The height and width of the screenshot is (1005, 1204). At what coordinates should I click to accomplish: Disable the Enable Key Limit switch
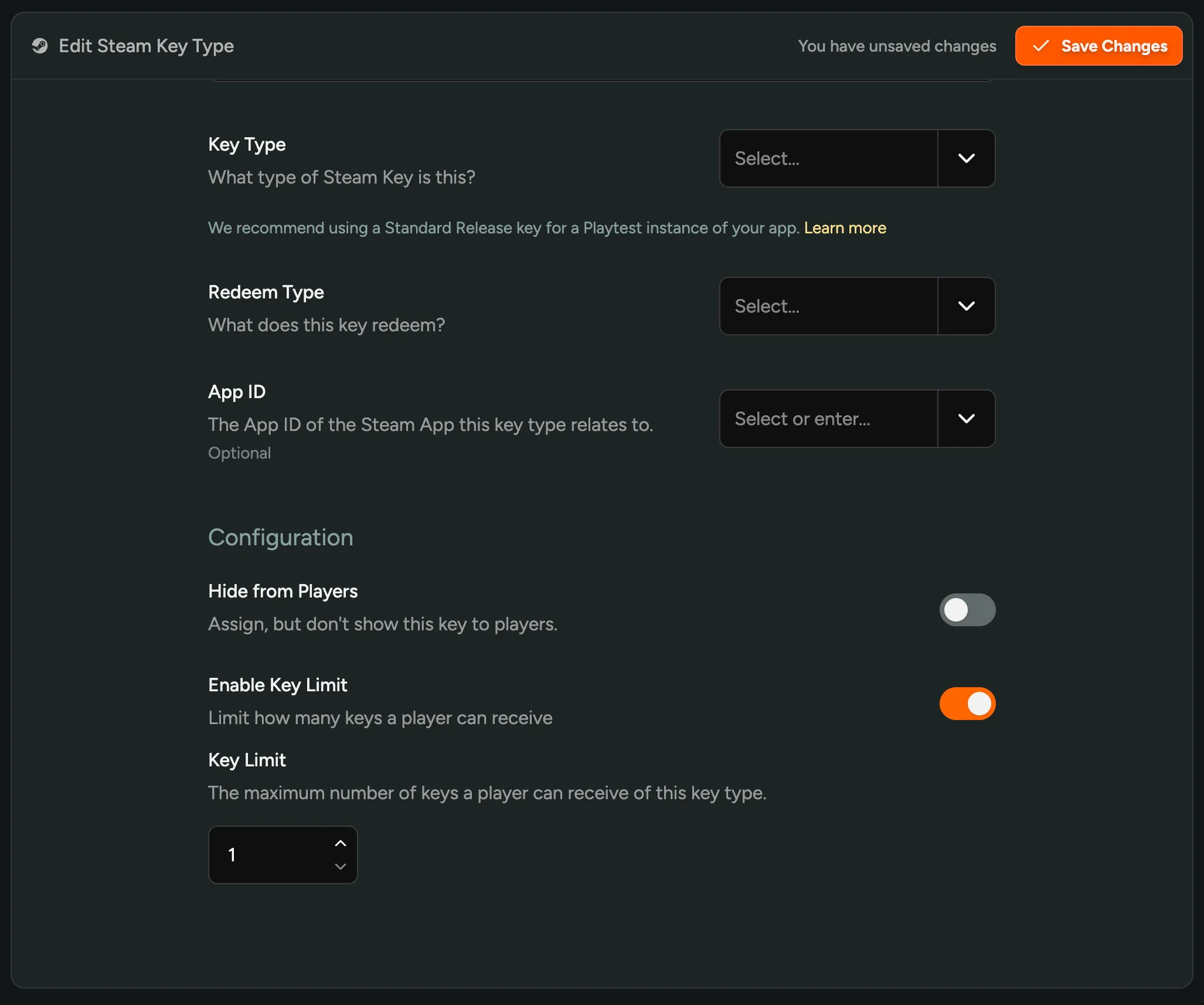pyautogui.click(x=967, y=704)
